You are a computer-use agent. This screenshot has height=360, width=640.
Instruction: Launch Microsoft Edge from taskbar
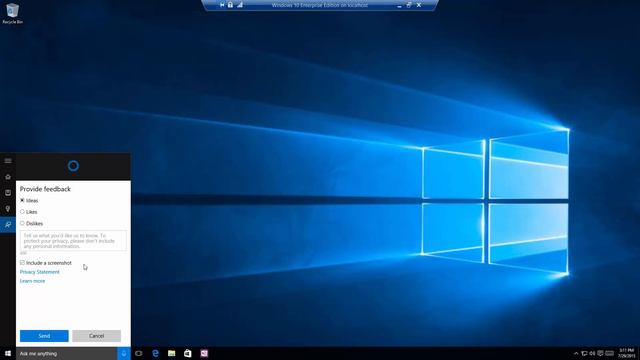point(155,353)
